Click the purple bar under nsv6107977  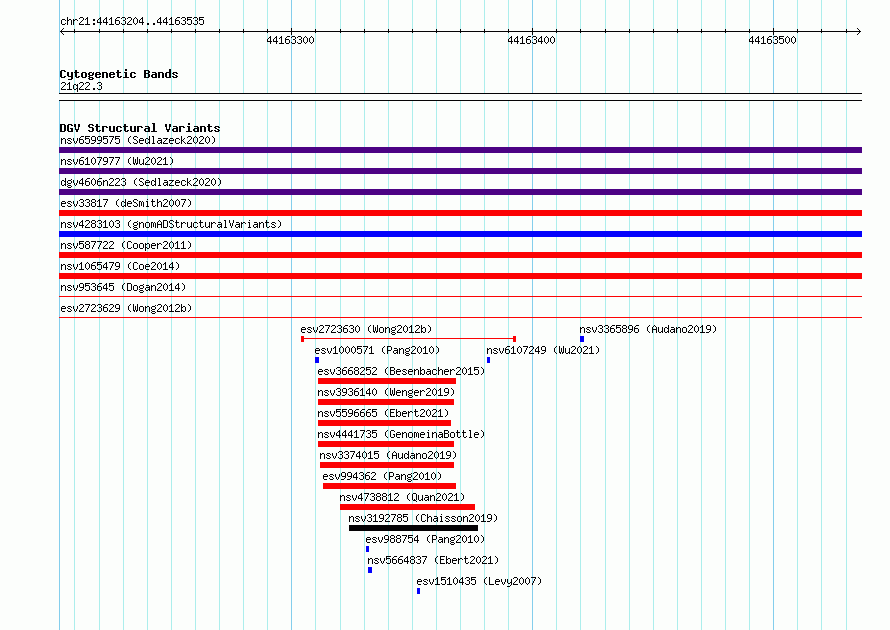point(460,171)
